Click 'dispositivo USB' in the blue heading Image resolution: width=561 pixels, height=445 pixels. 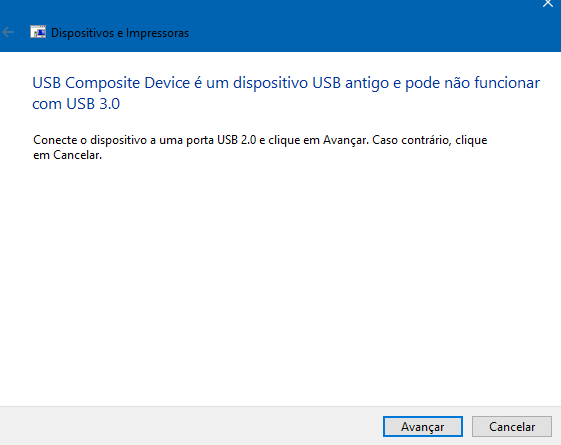287,83
